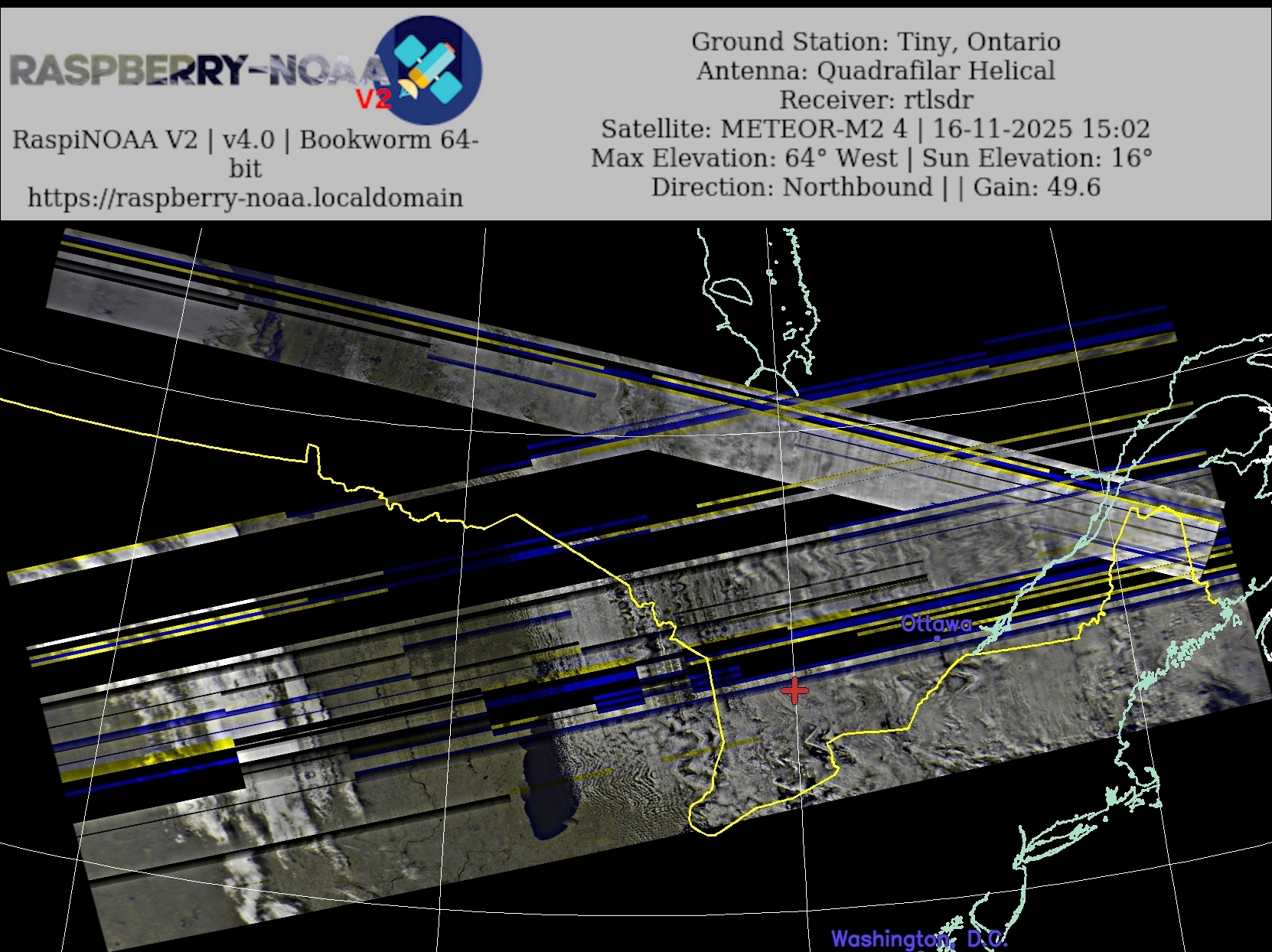The image size is (1272, 952).
Task: Click the Receiver: rtlsdr text
Action: pyautogui.click(x=876, y=99)
